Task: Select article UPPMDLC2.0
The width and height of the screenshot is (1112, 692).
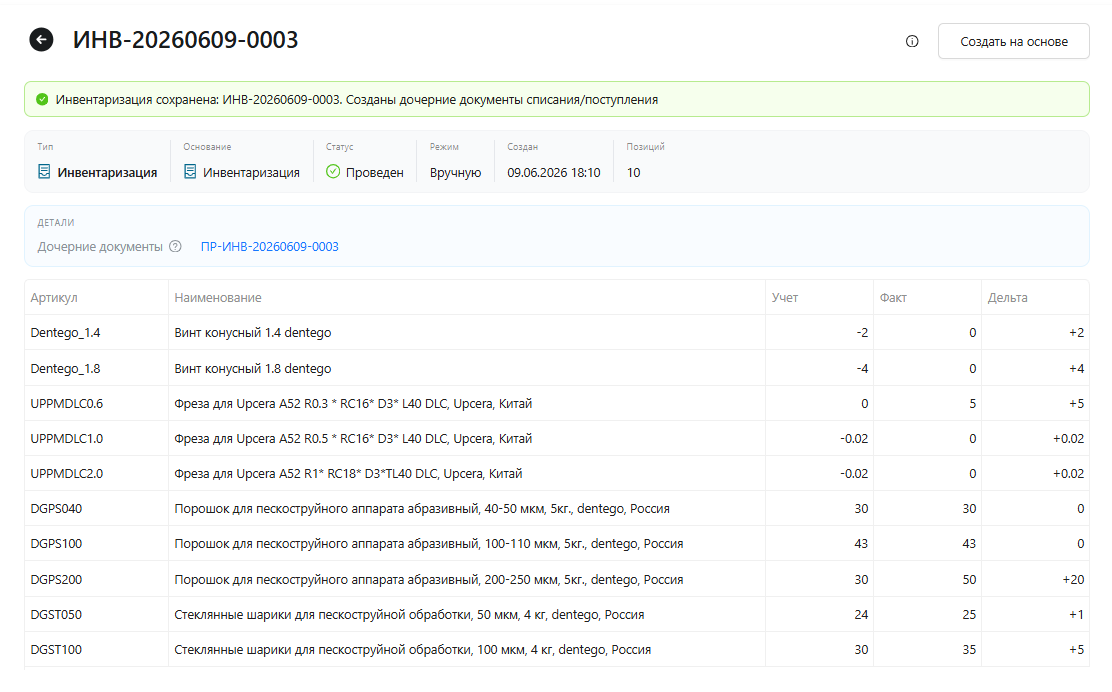Action: coord(67,473)
